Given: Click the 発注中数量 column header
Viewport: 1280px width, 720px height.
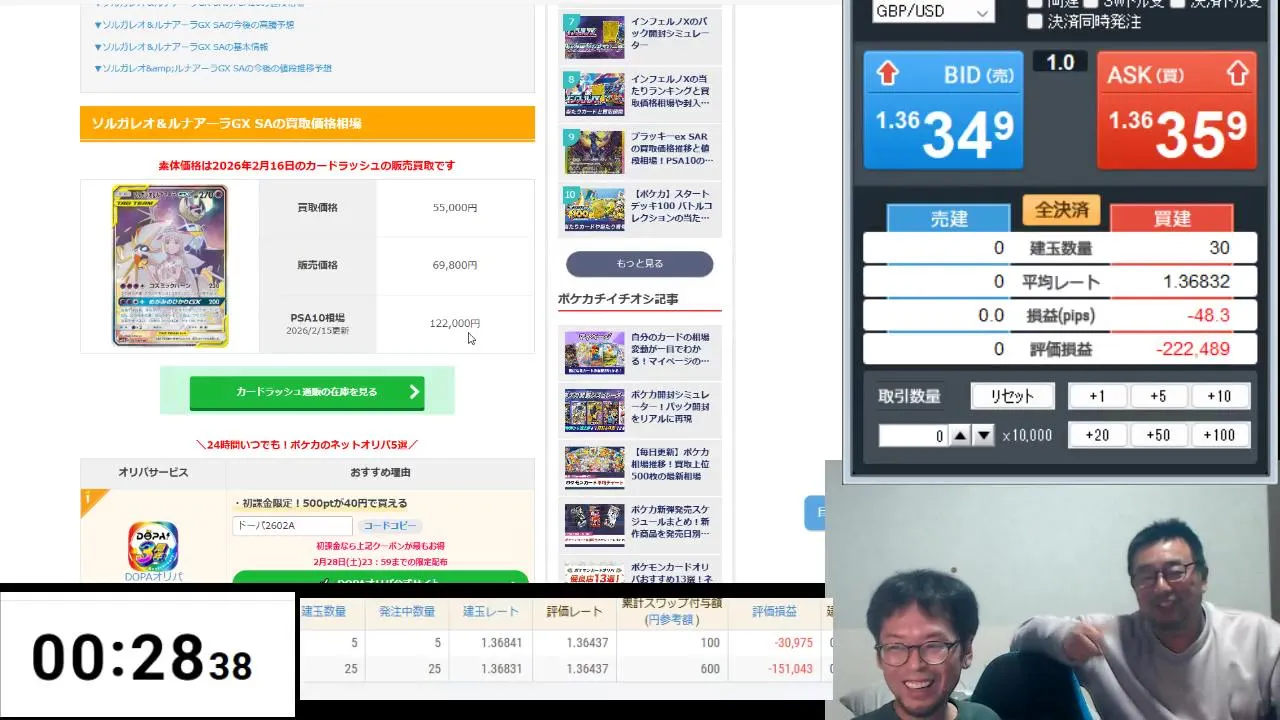Looking at the screenshot, I should [407, 611].
